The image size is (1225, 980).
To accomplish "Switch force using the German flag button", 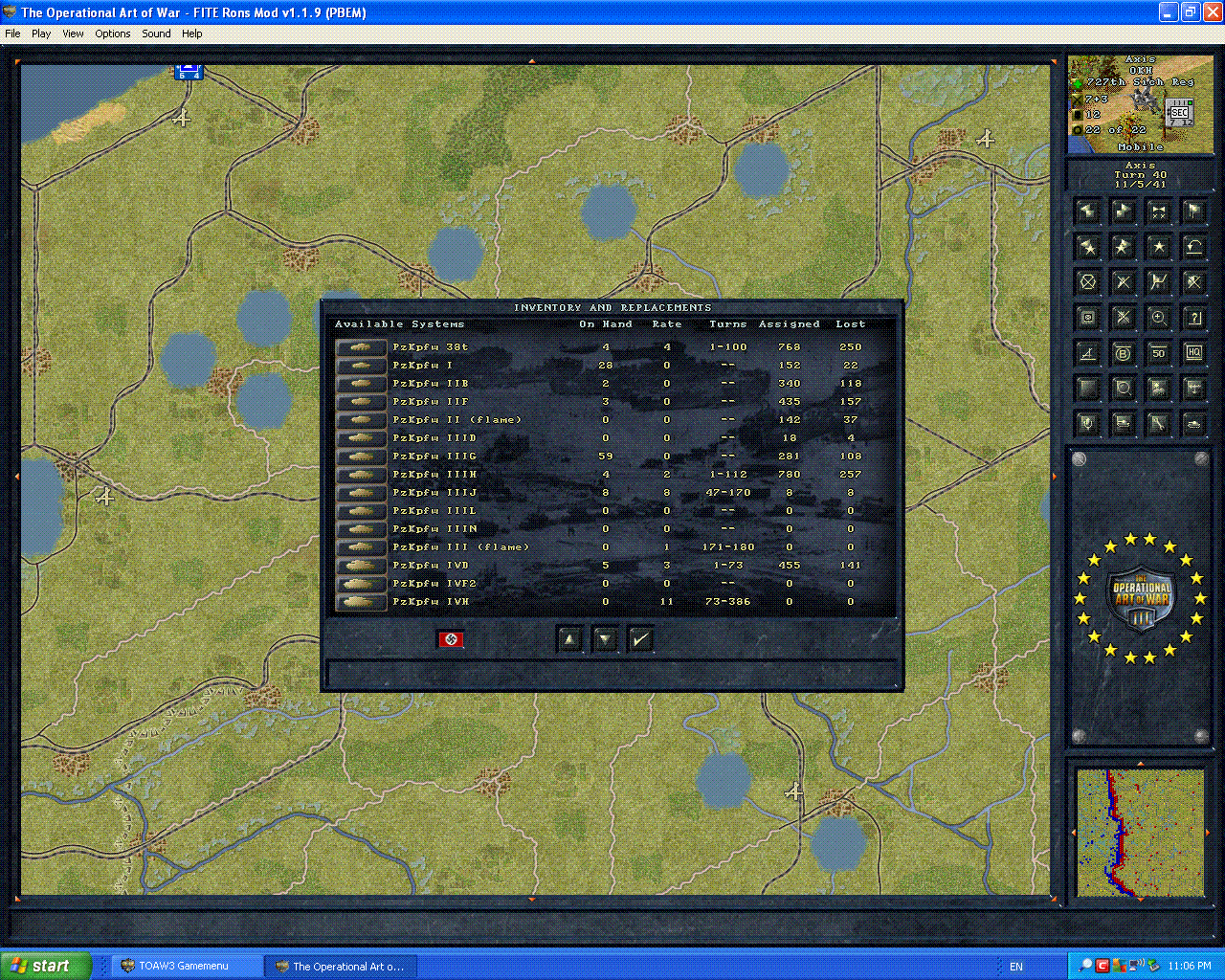I will point(450,639).
